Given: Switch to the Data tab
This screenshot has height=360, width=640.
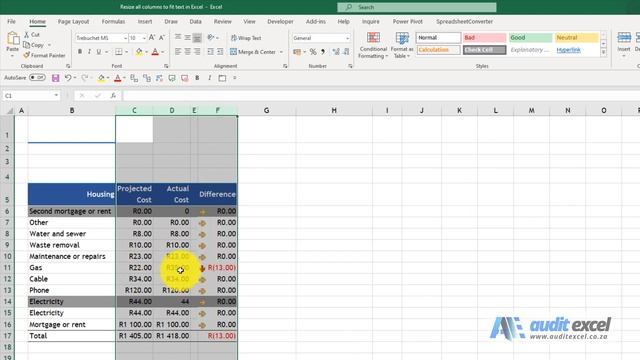Looking at the screenshot, I should [x=196, y=22].
